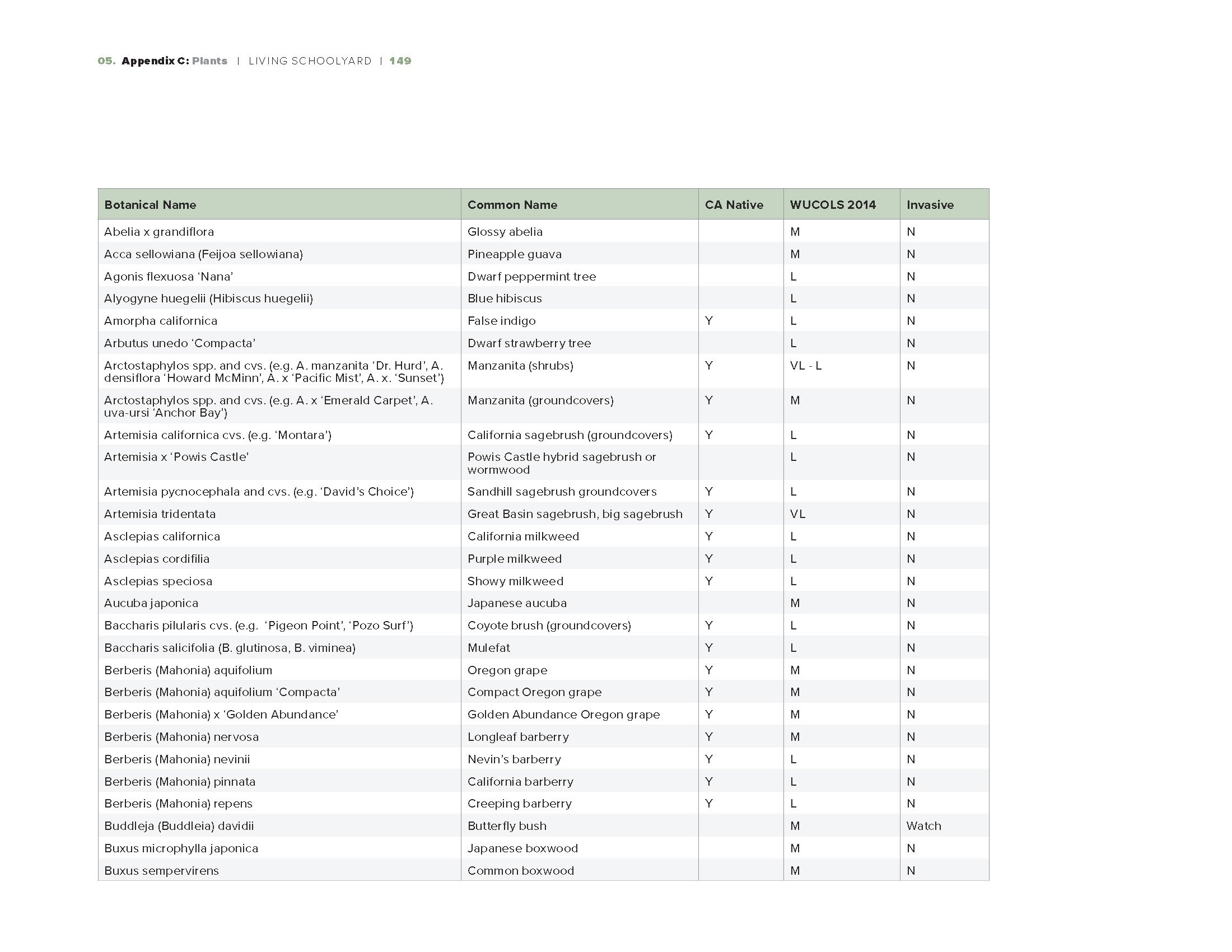Select 'Common boxwood' common name
This screenshot has width=1232, height=952.
coord(521,871)
